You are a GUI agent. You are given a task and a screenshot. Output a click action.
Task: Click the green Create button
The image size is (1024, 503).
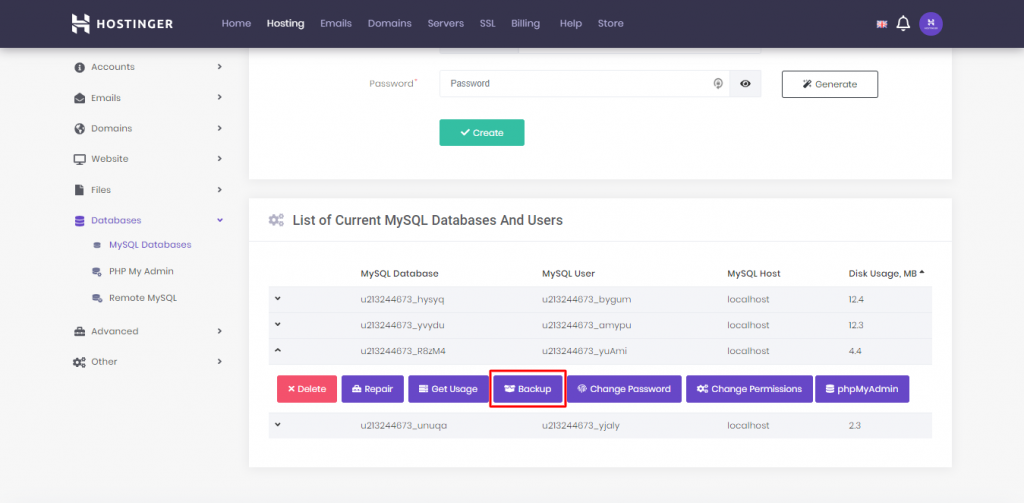point(482,133)
